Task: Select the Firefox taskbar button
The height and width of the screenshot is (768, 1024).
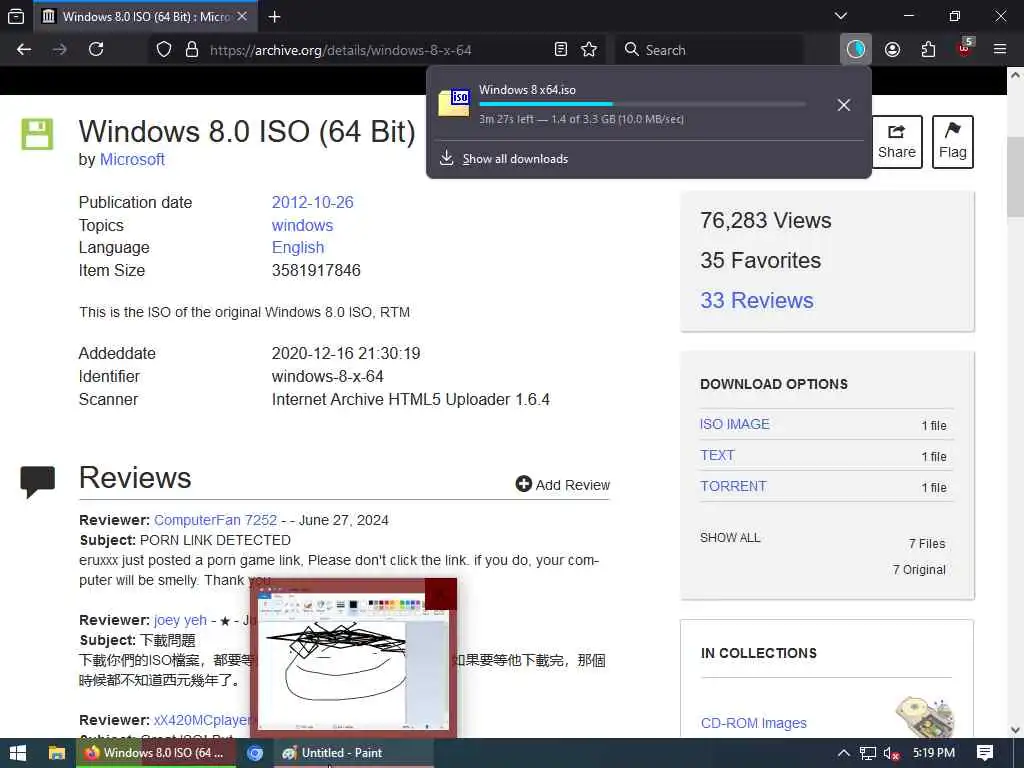Action: (155, 753)
